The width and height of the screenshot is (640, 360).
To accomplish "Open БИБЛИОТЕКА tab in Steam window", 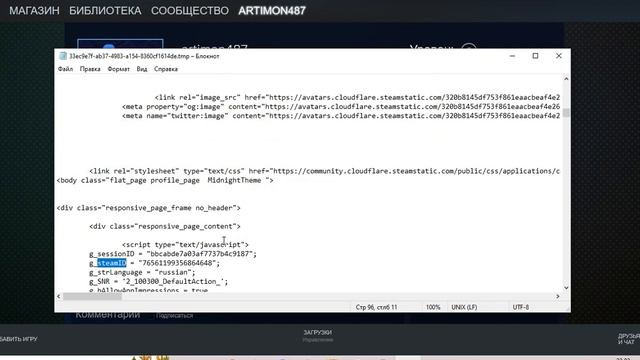I will coord(105,11).
